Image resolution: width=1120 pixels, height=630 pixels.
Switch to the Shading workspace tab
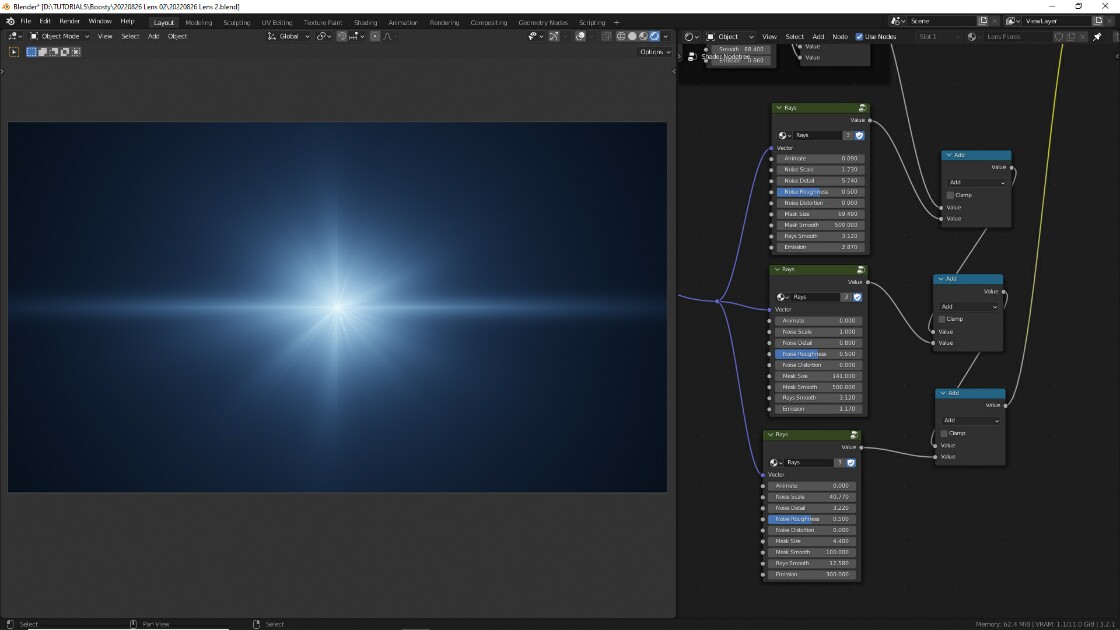365,22
